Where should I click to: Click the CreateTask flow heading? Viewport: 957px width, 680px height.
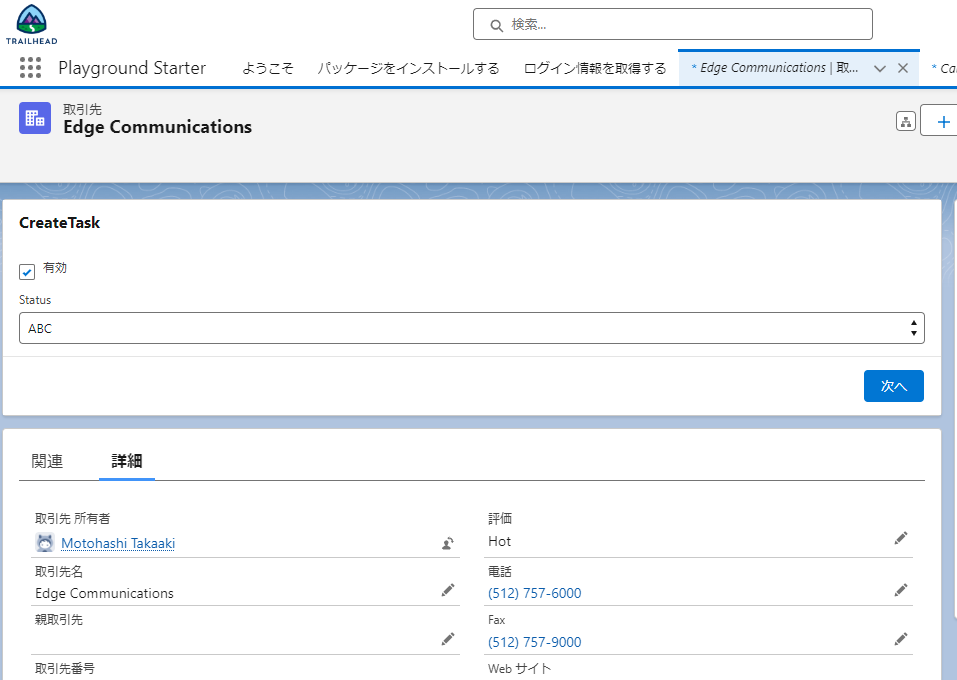pos(59,223)
